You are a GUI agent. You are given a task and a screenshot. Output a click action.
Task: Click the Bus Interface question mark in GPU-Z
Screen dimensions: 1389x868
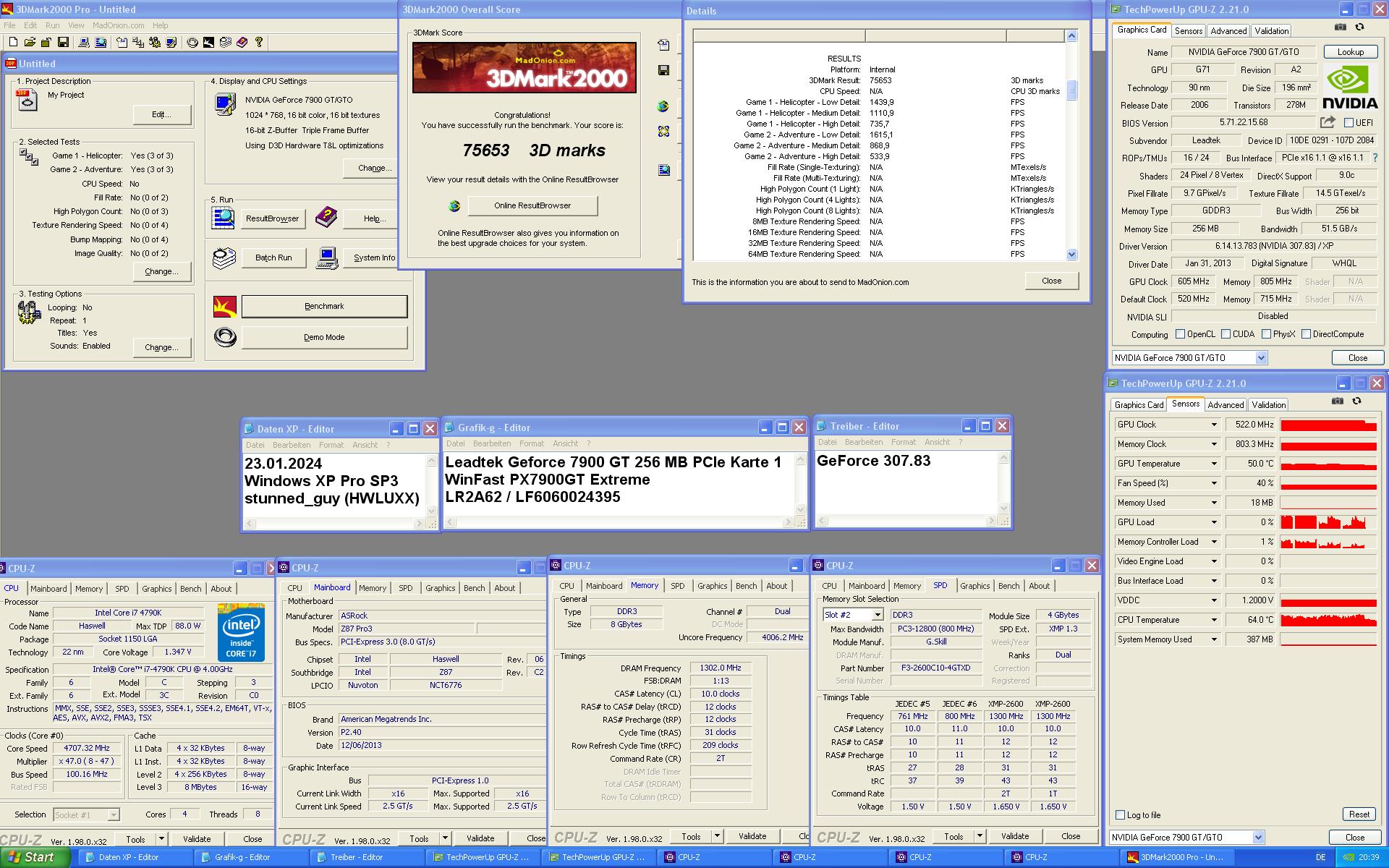coord(1375,157)
